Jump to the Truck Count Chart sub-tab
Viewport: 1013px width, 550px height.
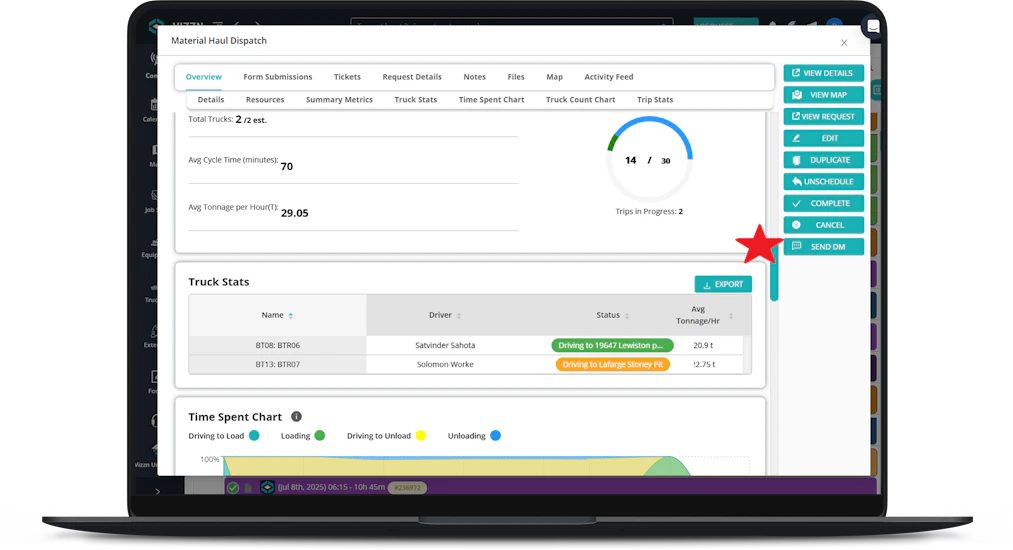coord(580,100)
